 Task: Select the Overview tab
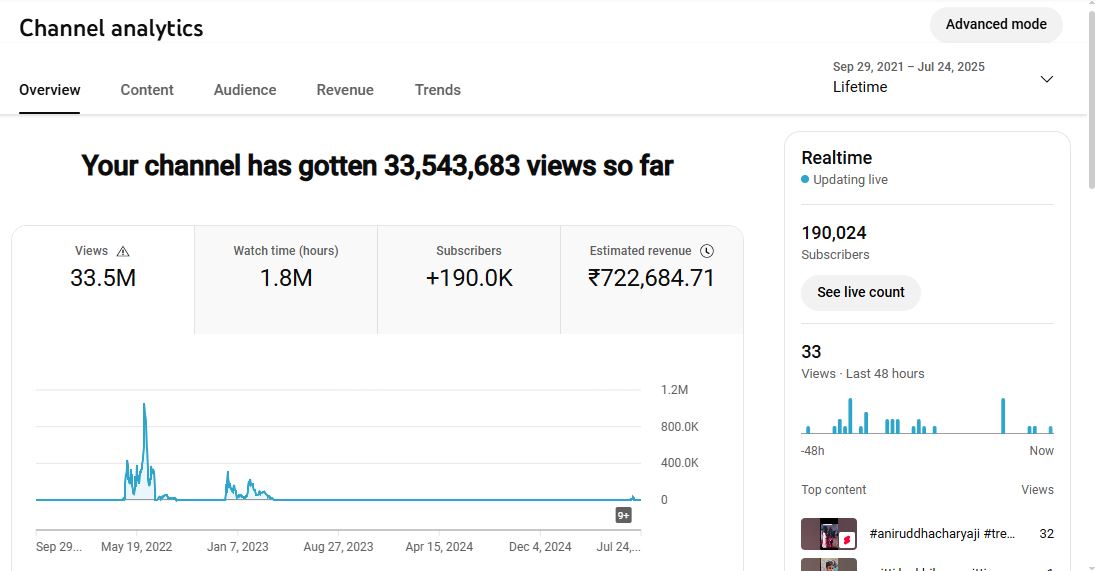pos(50,90)
